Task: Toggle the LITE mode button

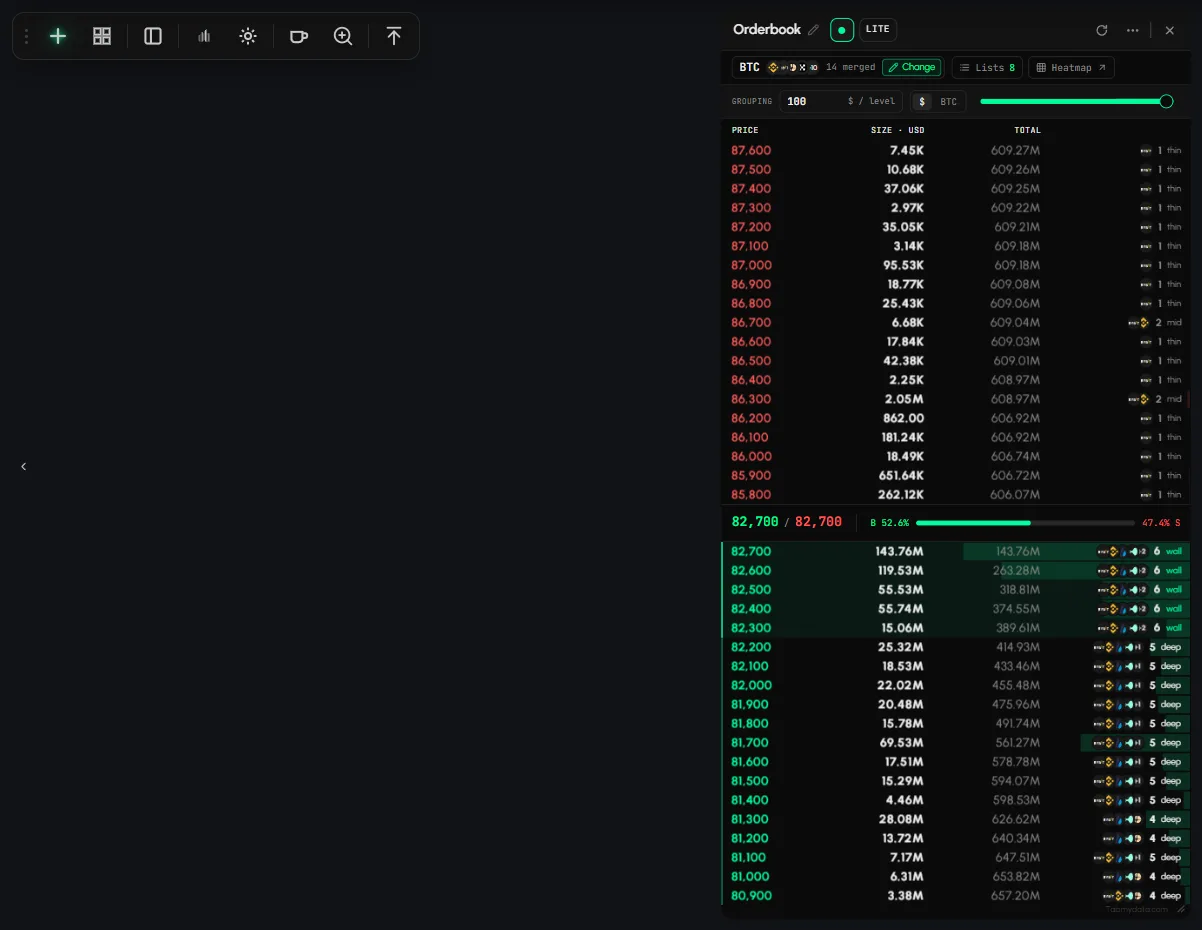Action: [878, 29]
